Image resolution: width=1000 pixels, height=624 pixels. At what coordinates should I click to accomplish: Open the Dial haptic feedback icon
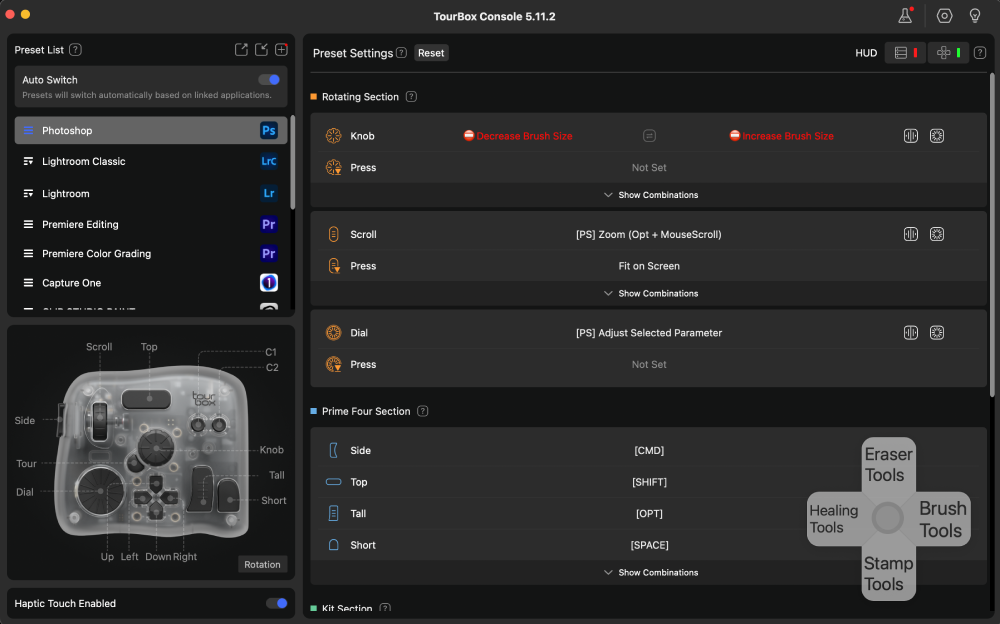937,333
